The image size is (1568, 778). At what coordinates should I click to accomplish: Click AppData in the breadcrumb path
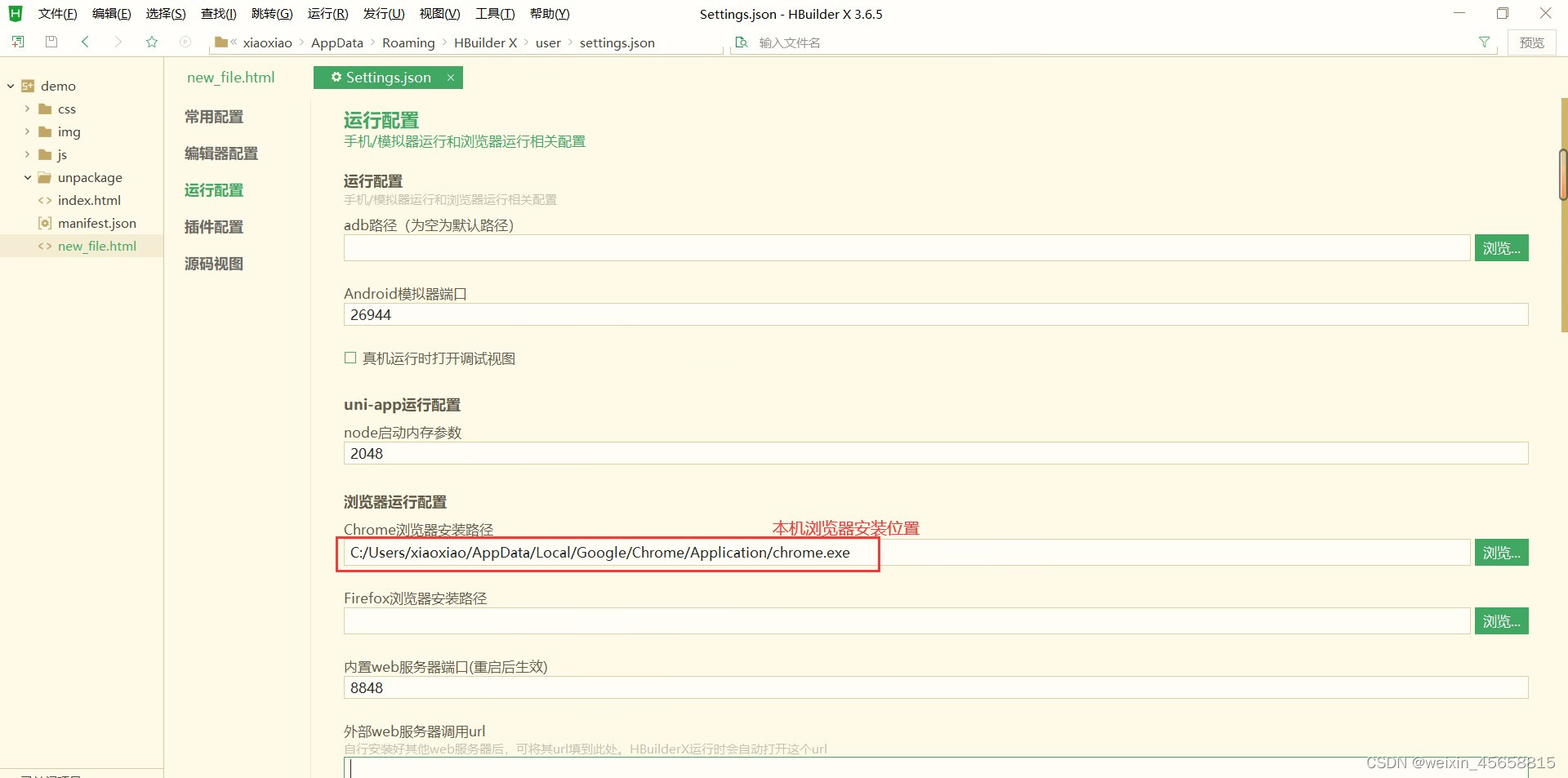coord(337,42)
